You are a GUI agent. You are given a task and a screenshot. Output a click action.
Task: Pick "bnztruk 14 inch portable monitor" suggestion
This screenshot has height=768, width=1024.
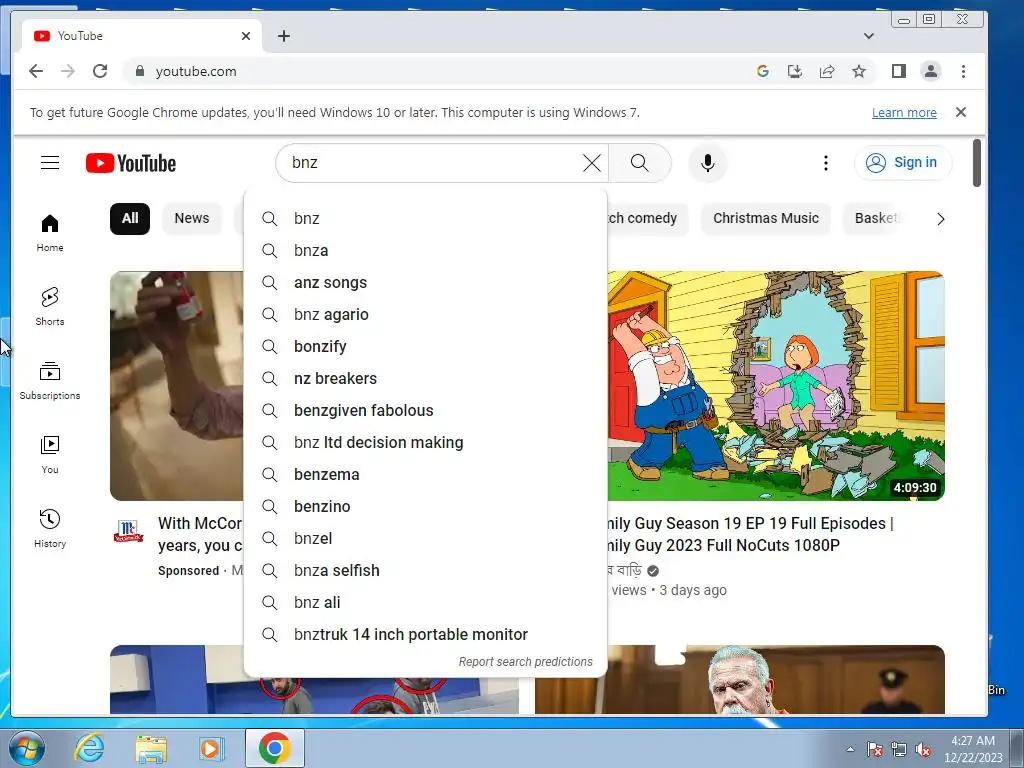click(x=425, y=634)
